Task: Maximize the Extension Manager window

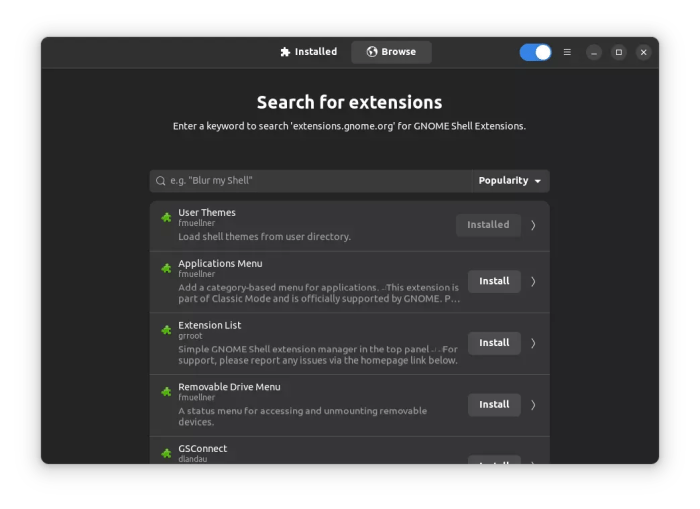Action: 619,52
